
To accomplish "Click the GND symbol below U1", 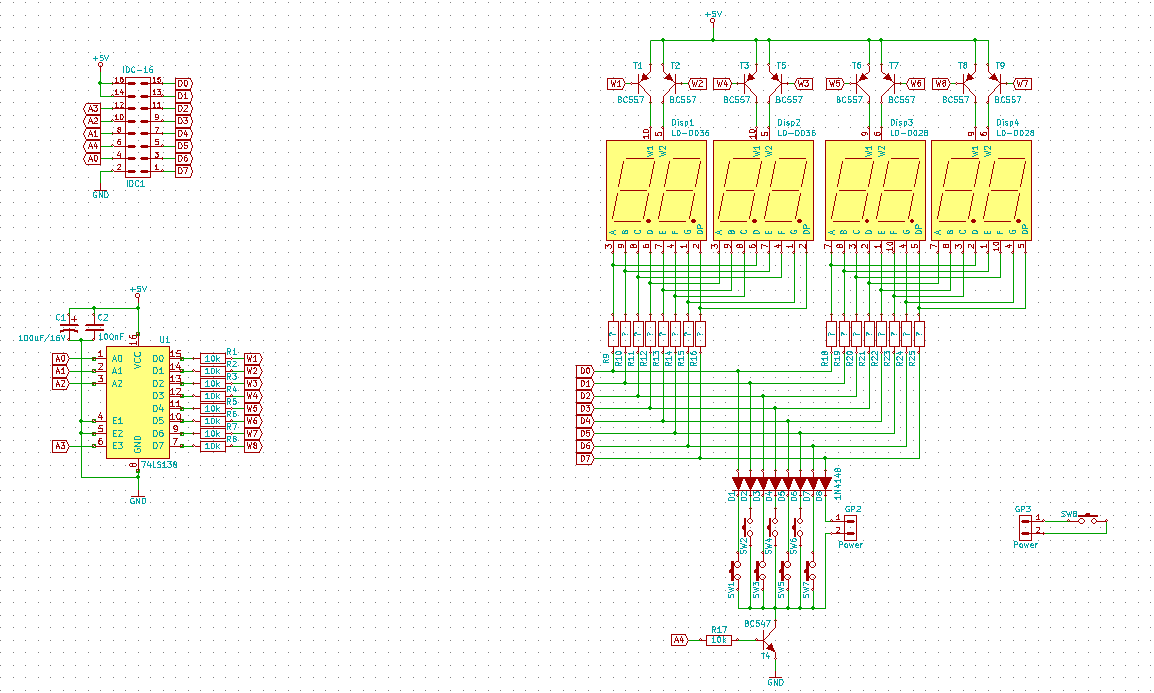I will pos(138,499).
